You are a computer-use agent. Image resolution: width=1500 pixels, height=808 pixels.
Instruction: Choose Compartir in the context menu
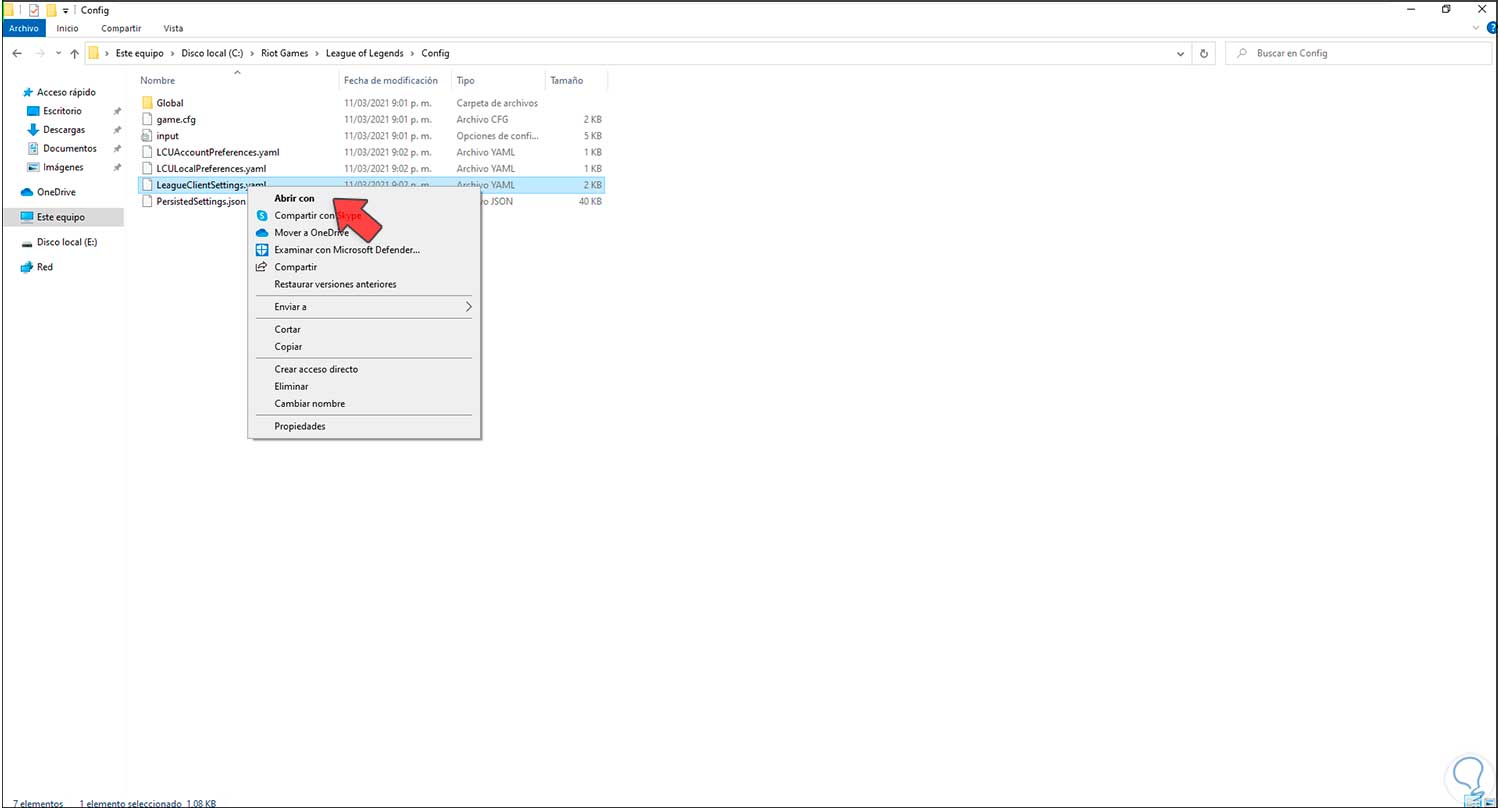tap(364, 267)
